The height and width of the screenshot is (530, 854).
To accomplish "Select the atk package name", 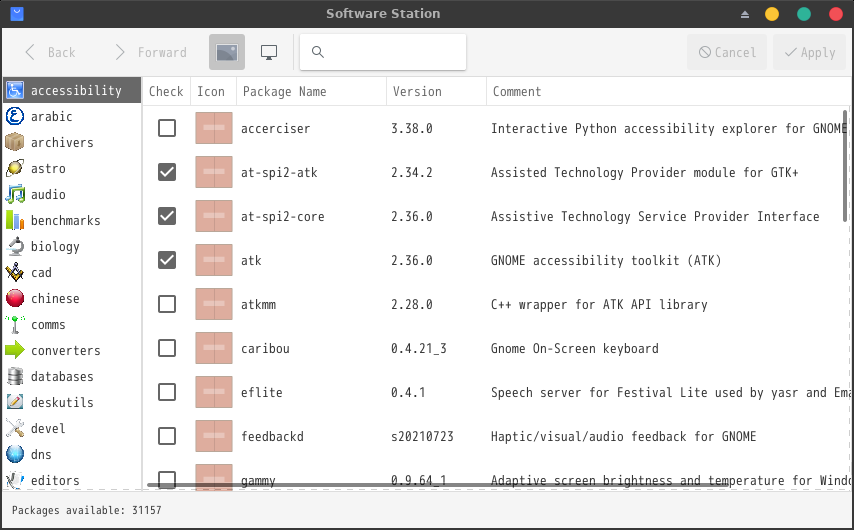I will tap(251, 260).
